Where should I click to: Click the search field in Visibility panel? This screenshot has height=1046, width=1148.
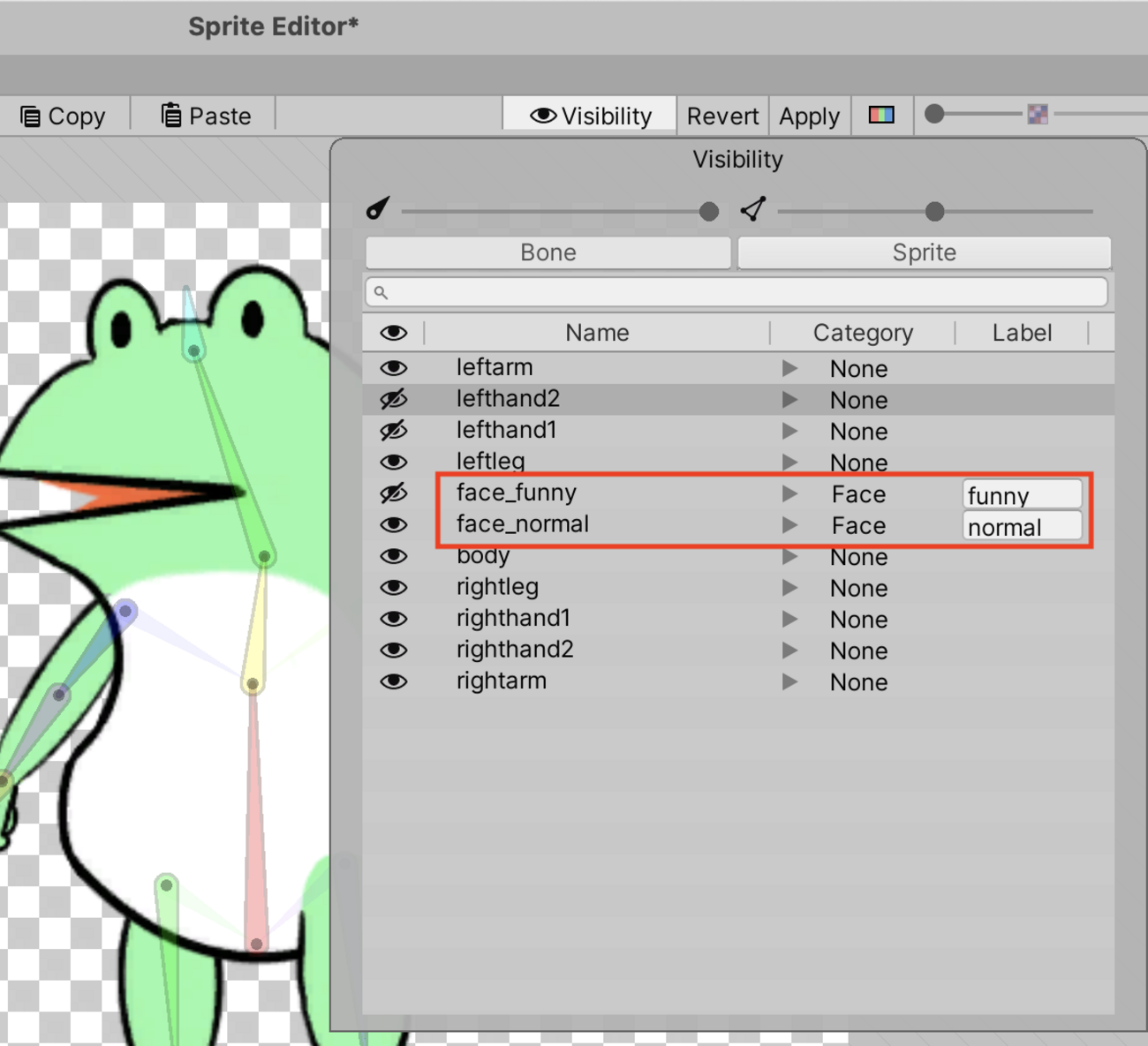point(736,292)
